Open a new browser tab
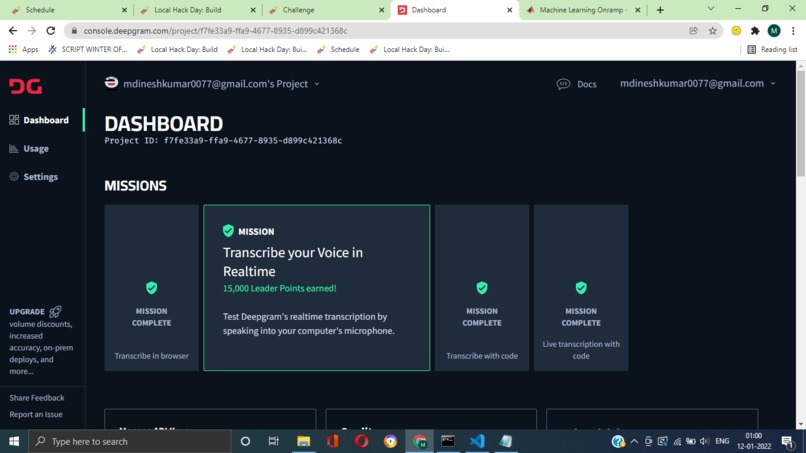806x453 pixels. [x=660, y=10]
